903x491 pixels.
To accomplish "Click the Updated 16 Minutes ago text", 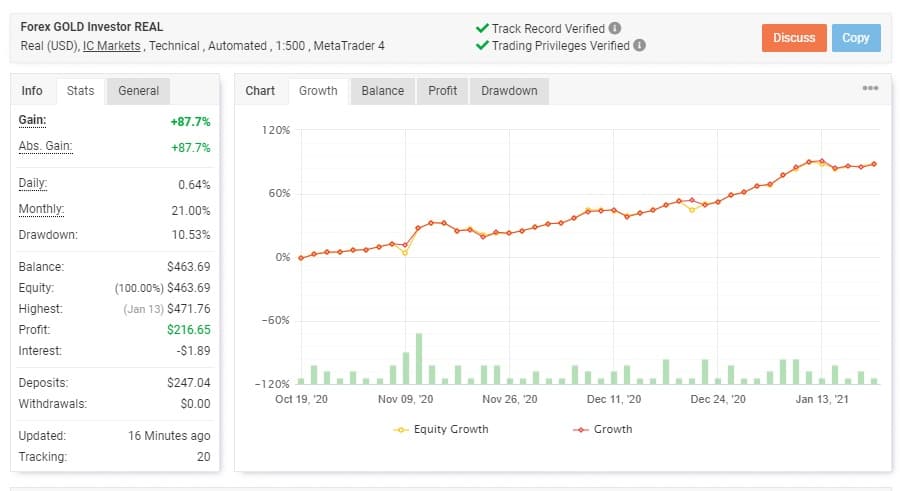I will 169,436.
